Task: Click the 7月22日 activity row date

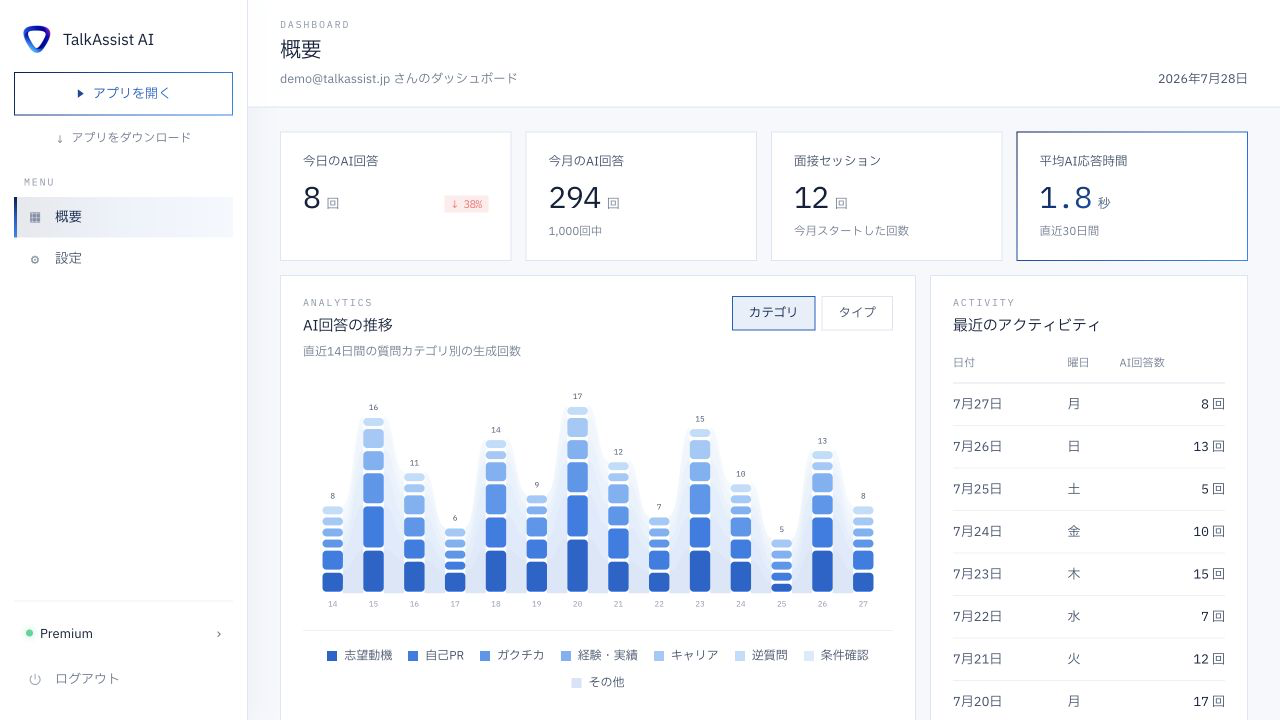Action: (977, 617)
